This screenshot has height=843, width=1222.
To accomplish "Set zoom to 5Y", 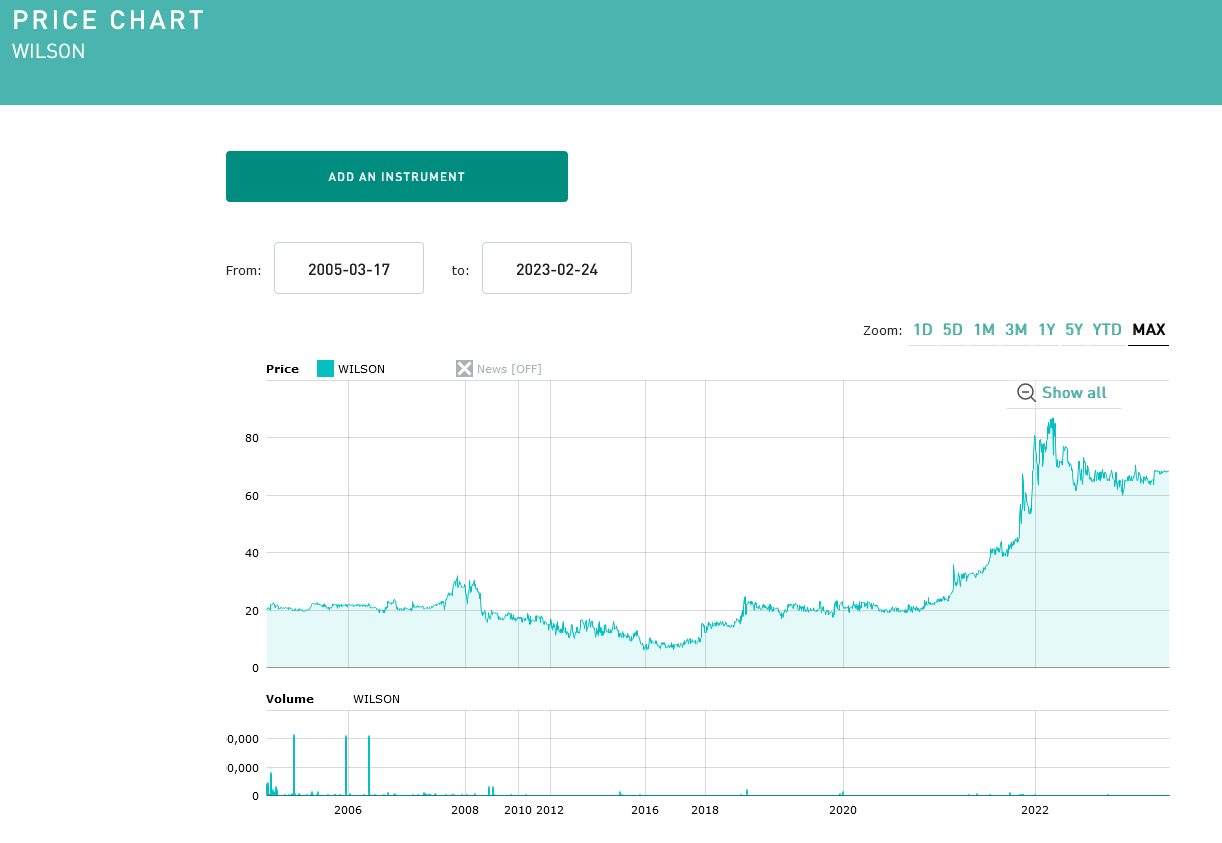I will pyautogui.click(x=1074, y=330).
